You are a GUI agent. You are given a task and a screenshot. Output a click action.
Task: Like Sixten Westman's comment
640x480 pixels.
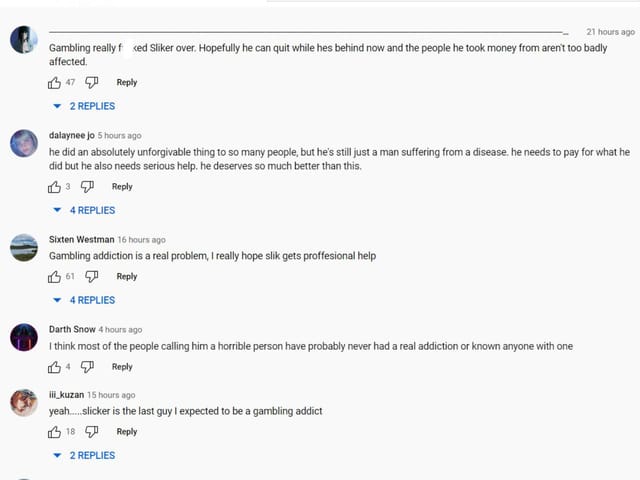[x=55, y=277]
